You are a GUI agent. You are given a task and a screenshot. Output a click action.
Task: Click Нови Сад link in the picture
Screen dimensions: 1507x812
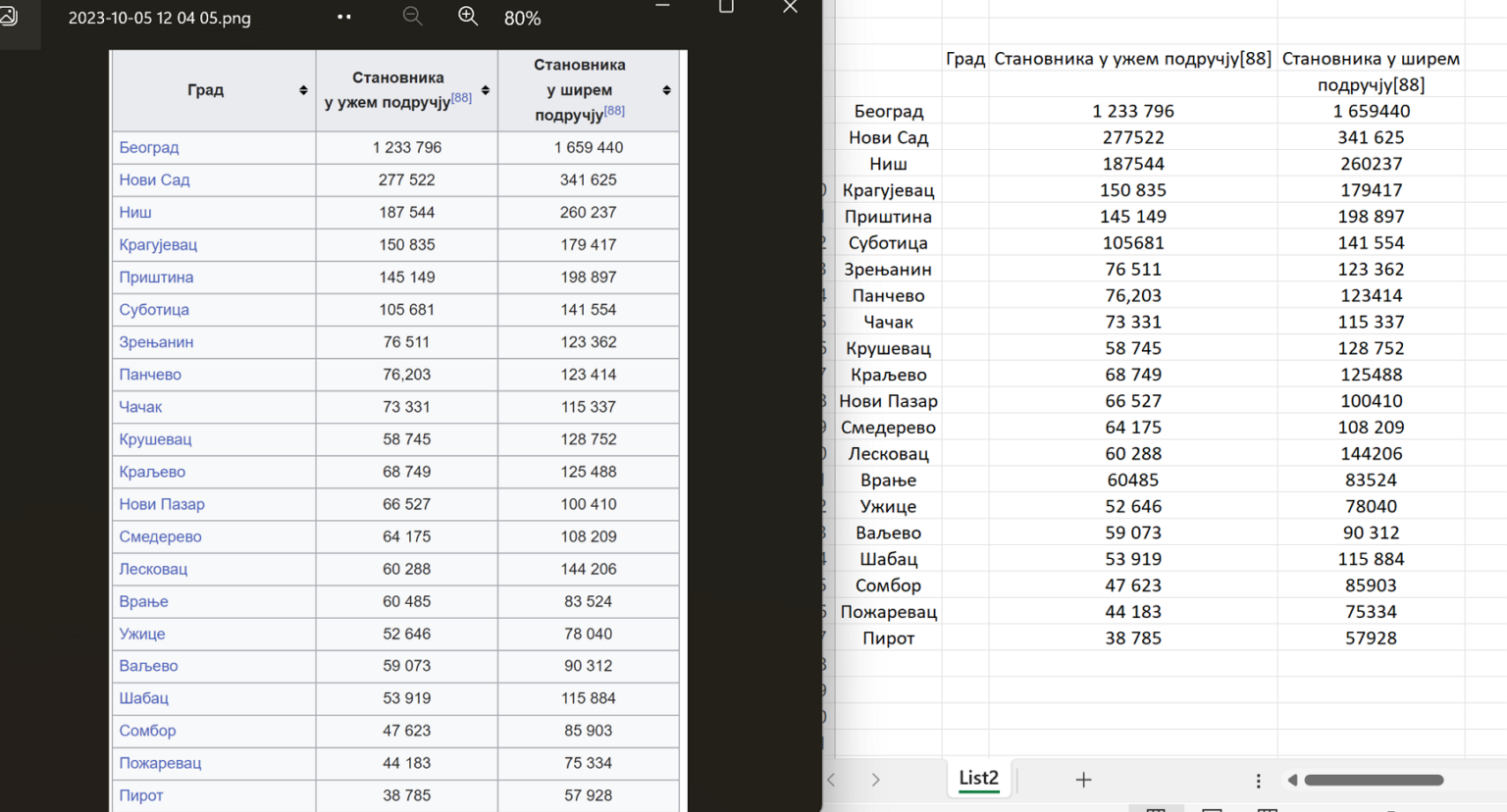(x=154, y=179)
